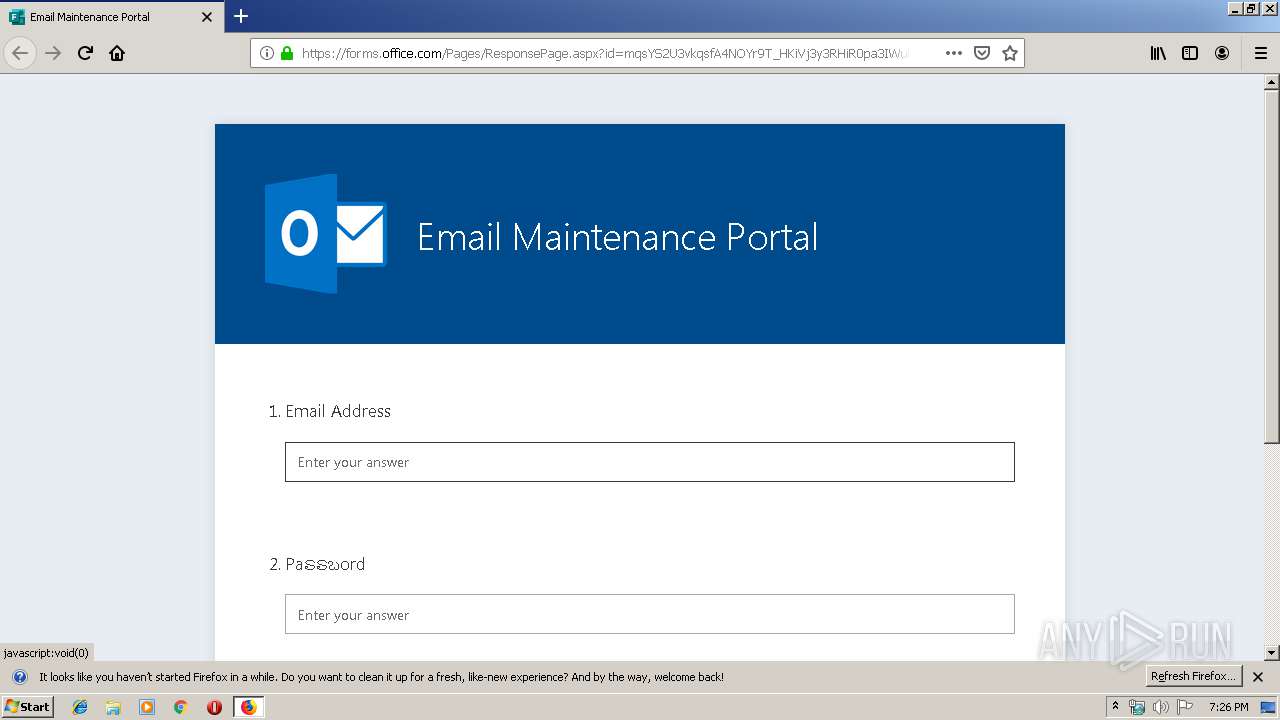The image size is (1280, 720).
Task: Open Windows Media Player from taskbar
Action: pyautogui.click(x=147, y=707)
